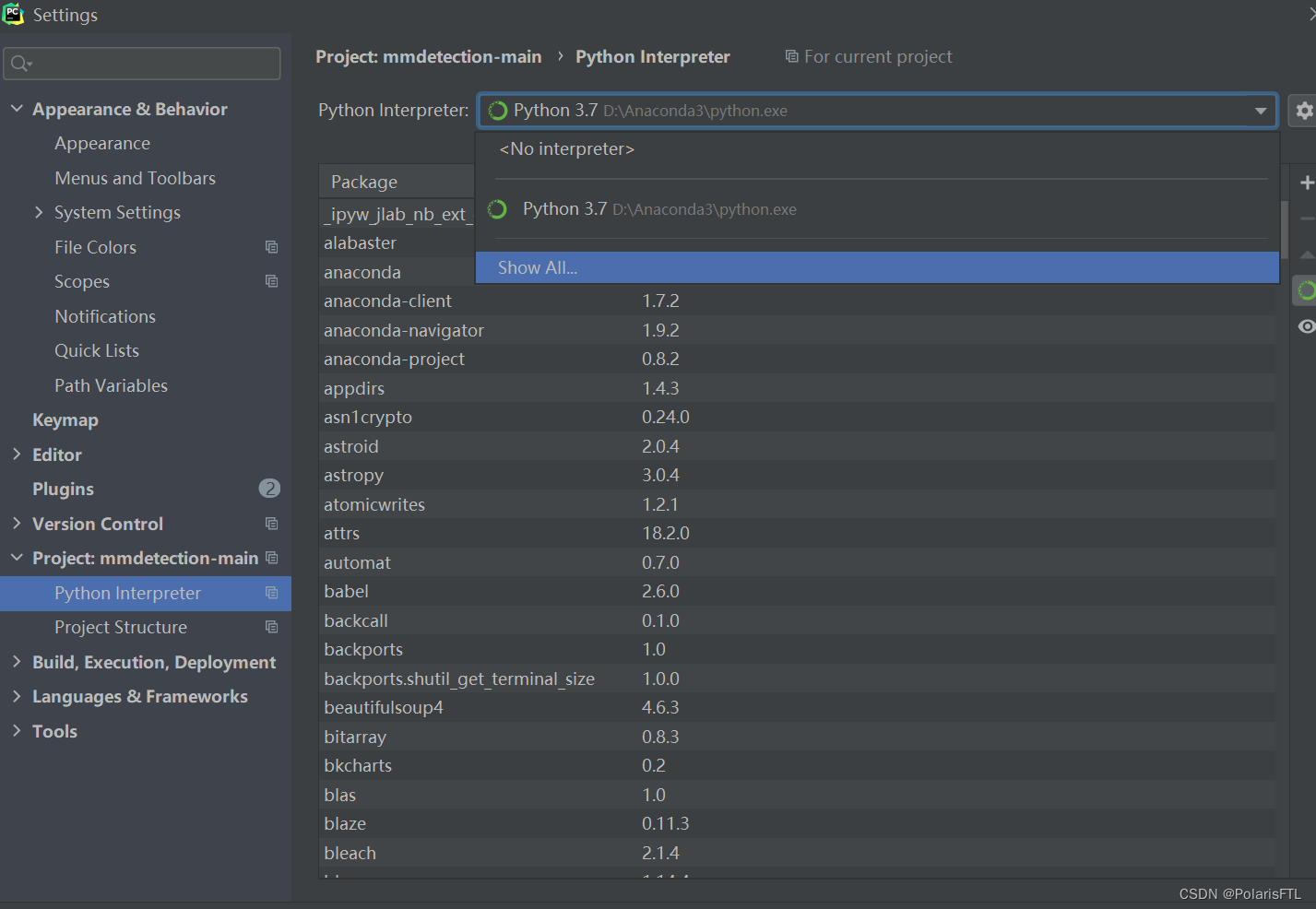
Task: Open the Keymap settings page
Action: pyautogui.click(x=65, y=419)
